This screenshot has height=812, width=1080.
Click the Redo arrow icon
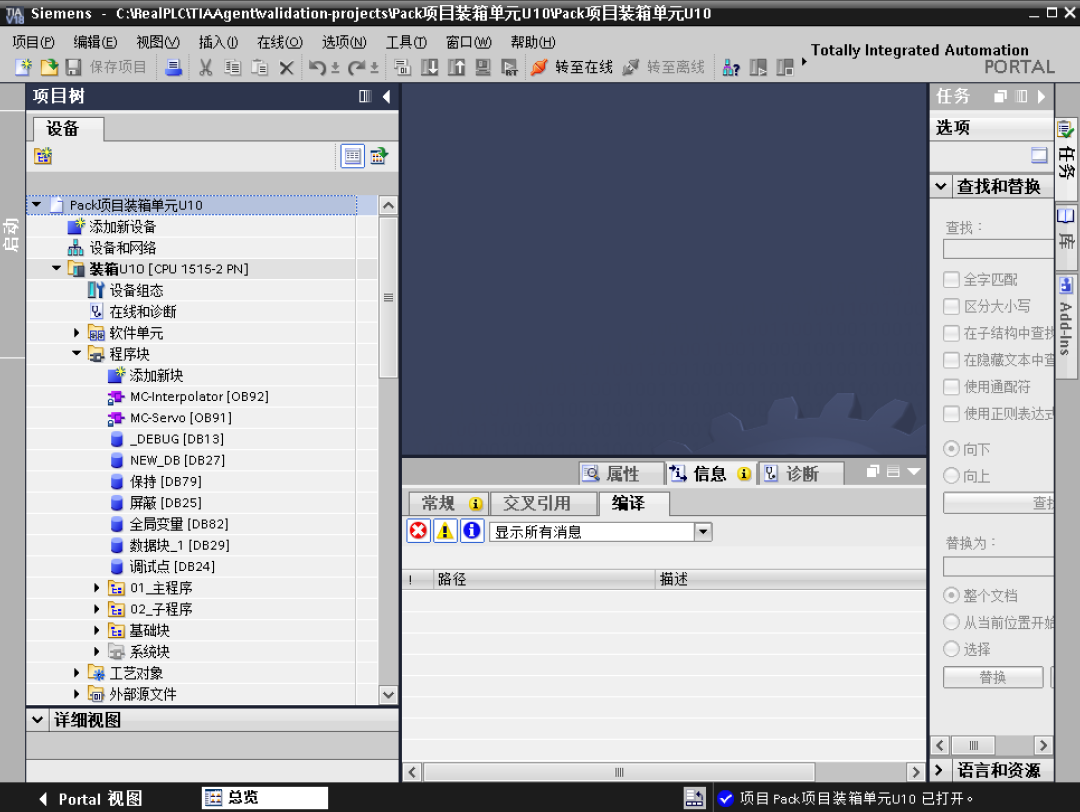(356, 67)
